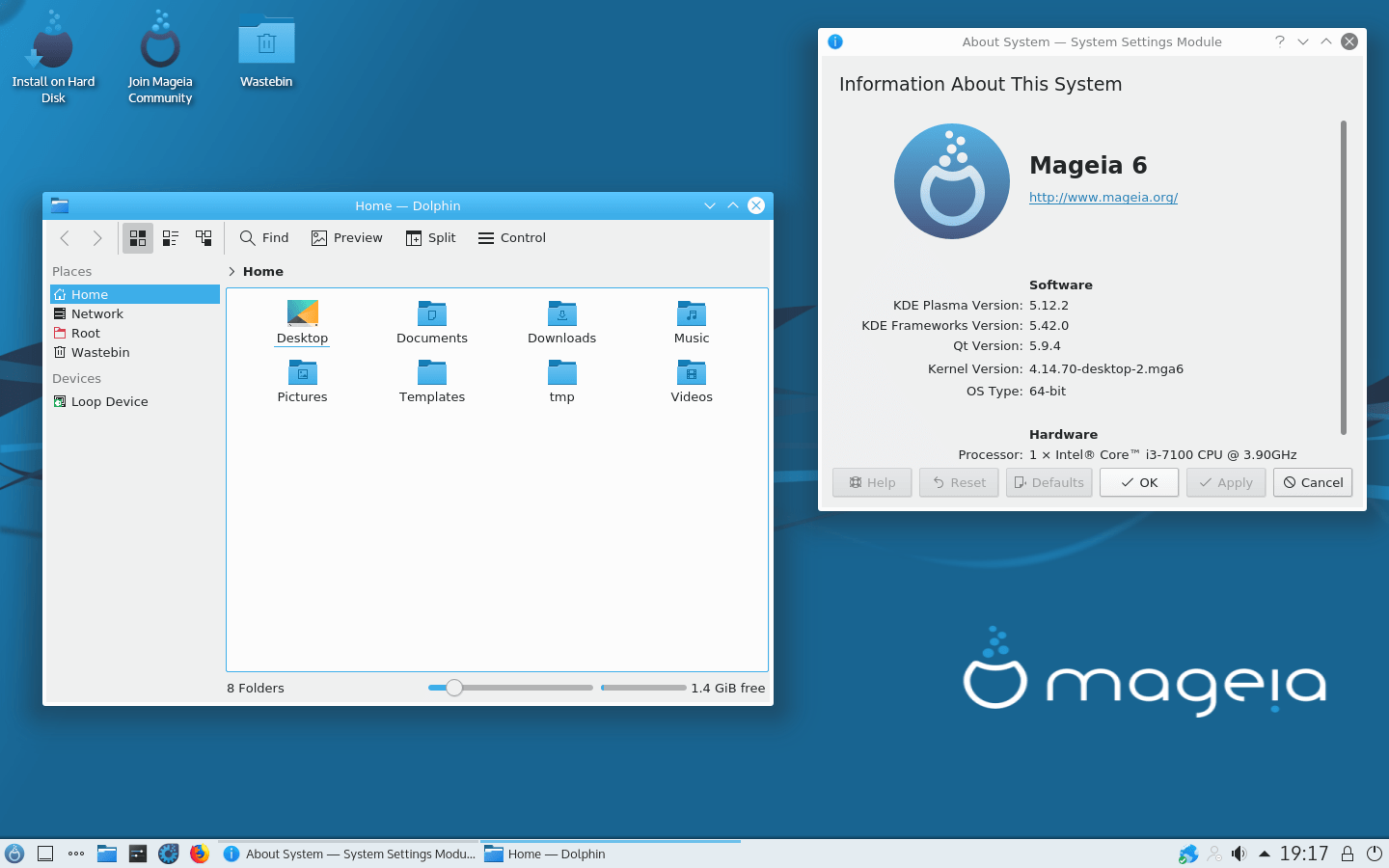Open the Control menu in Dolphin
This screenshot has height=868, width=1389.
[x=512, y=238]
